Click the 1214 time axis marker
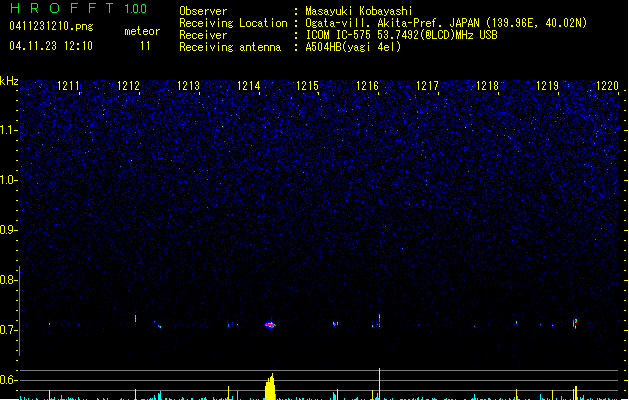The height and width of the screenshot is (400, 629). 248,86
